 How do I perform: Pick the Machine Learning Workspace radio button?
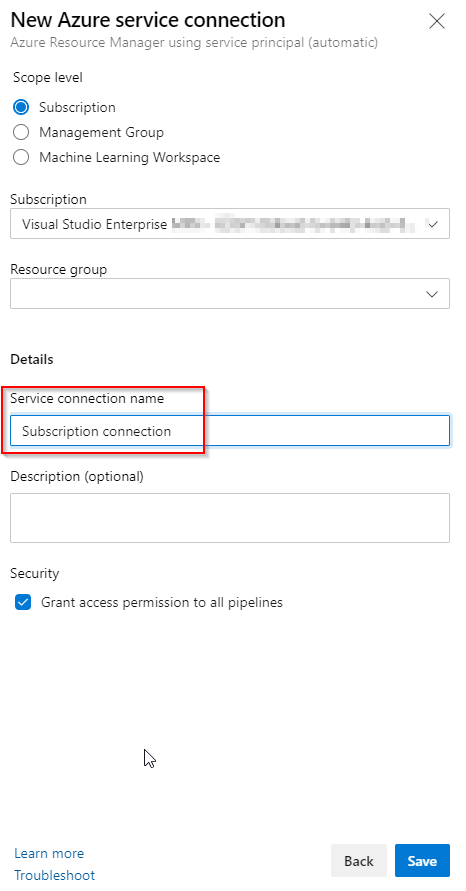21,157
